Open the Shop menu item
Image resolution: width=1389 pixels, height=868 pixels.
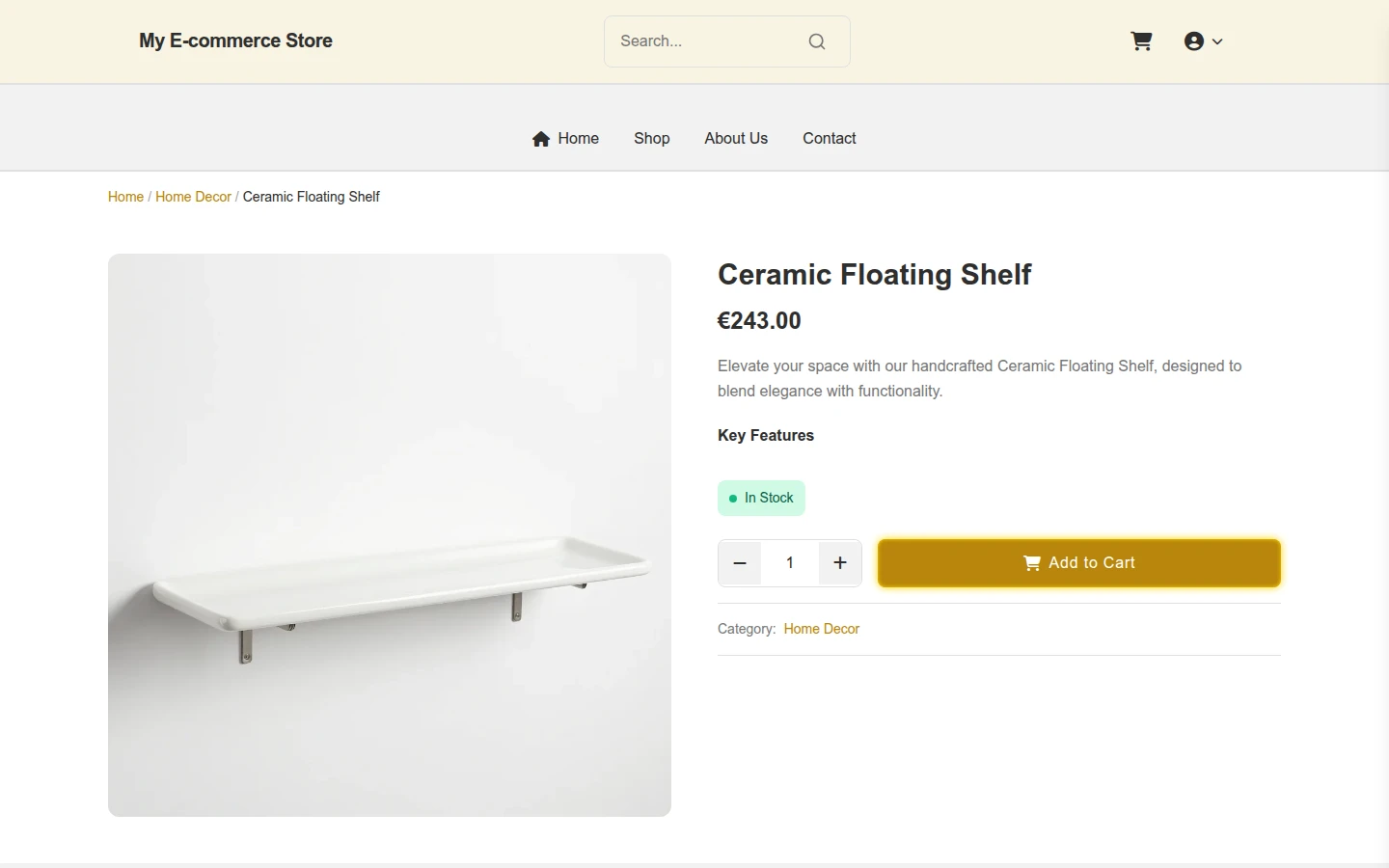pos(652,138)
